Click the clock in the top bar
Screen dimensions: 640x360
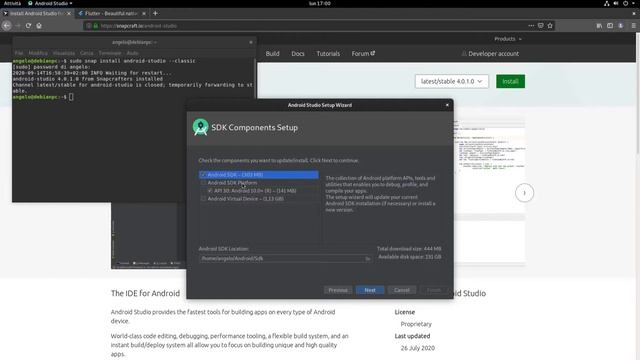coord(320,3)
